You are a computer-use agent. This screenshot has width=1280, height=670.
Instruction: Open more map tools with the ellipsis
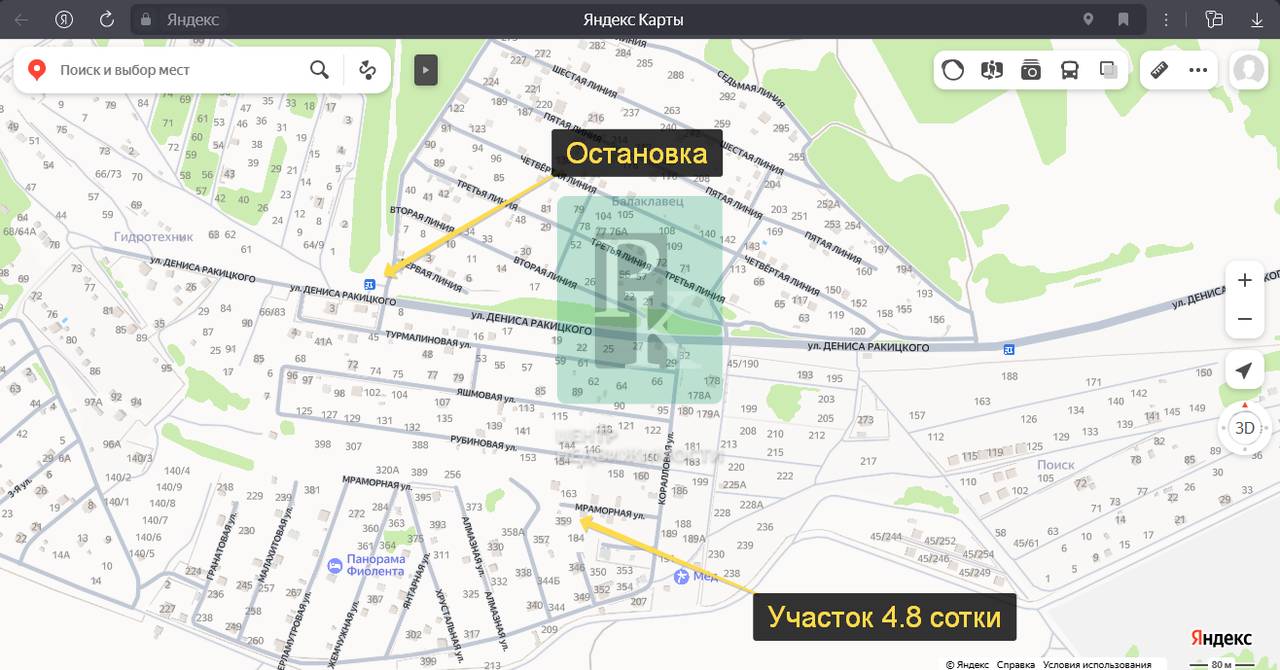(1198, 70)
